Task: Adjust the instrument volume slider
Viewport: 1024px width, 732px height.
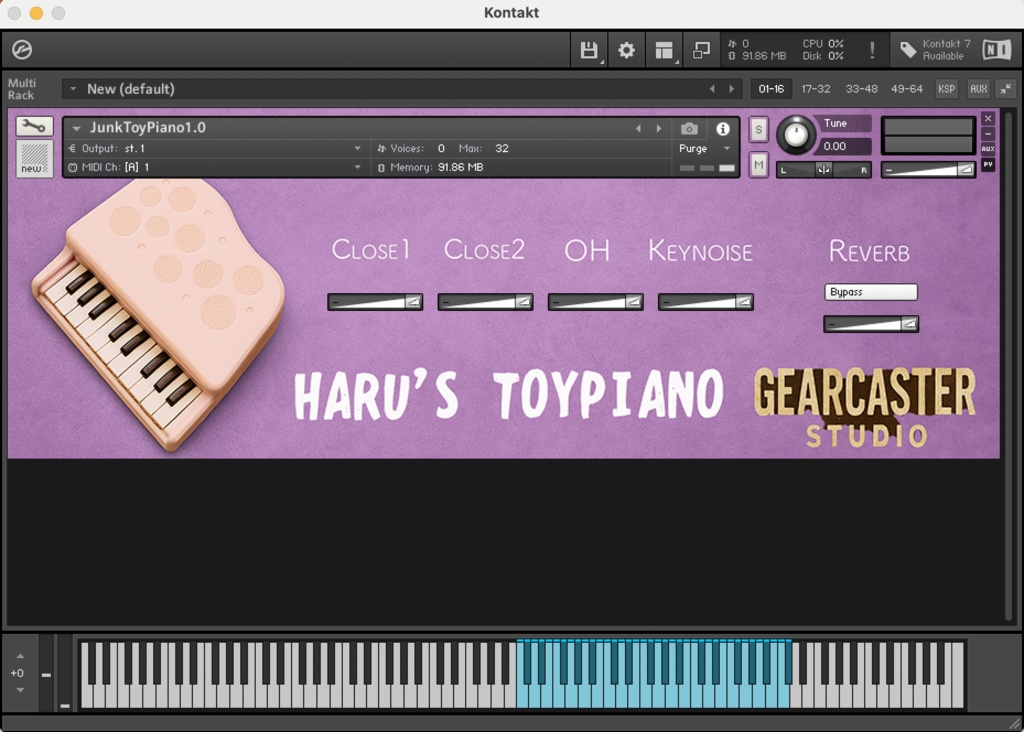Action: coord(928,170)
